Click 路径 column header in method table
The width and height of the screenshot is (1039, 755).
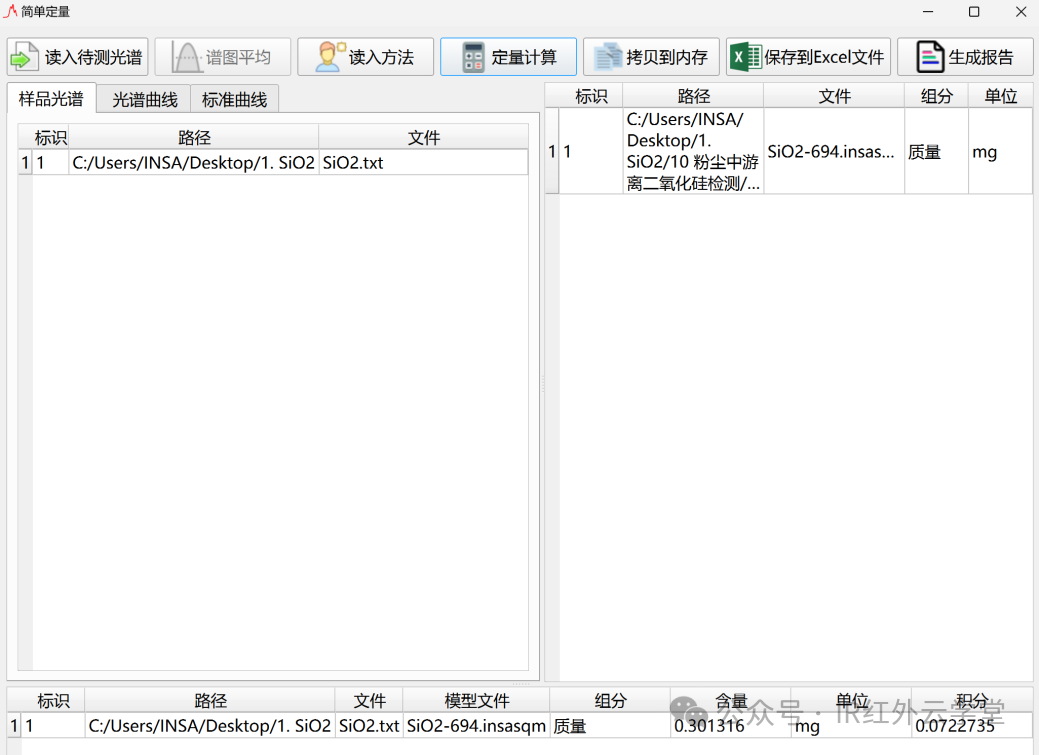point(693,96)
